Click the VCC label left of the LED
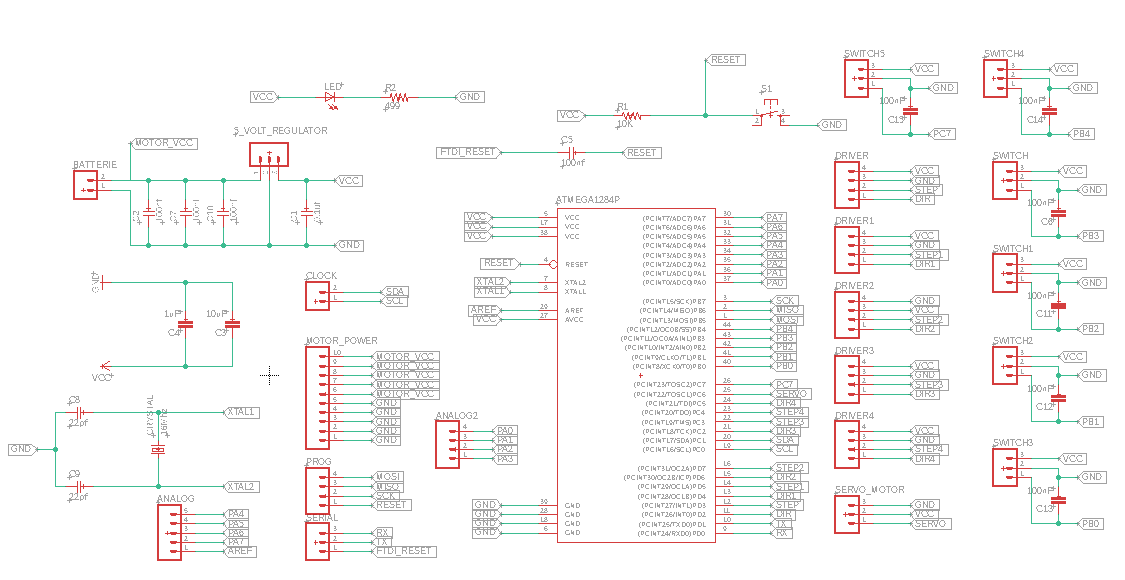The width and height of the screenshot is (1125, 580). point(264,97)
